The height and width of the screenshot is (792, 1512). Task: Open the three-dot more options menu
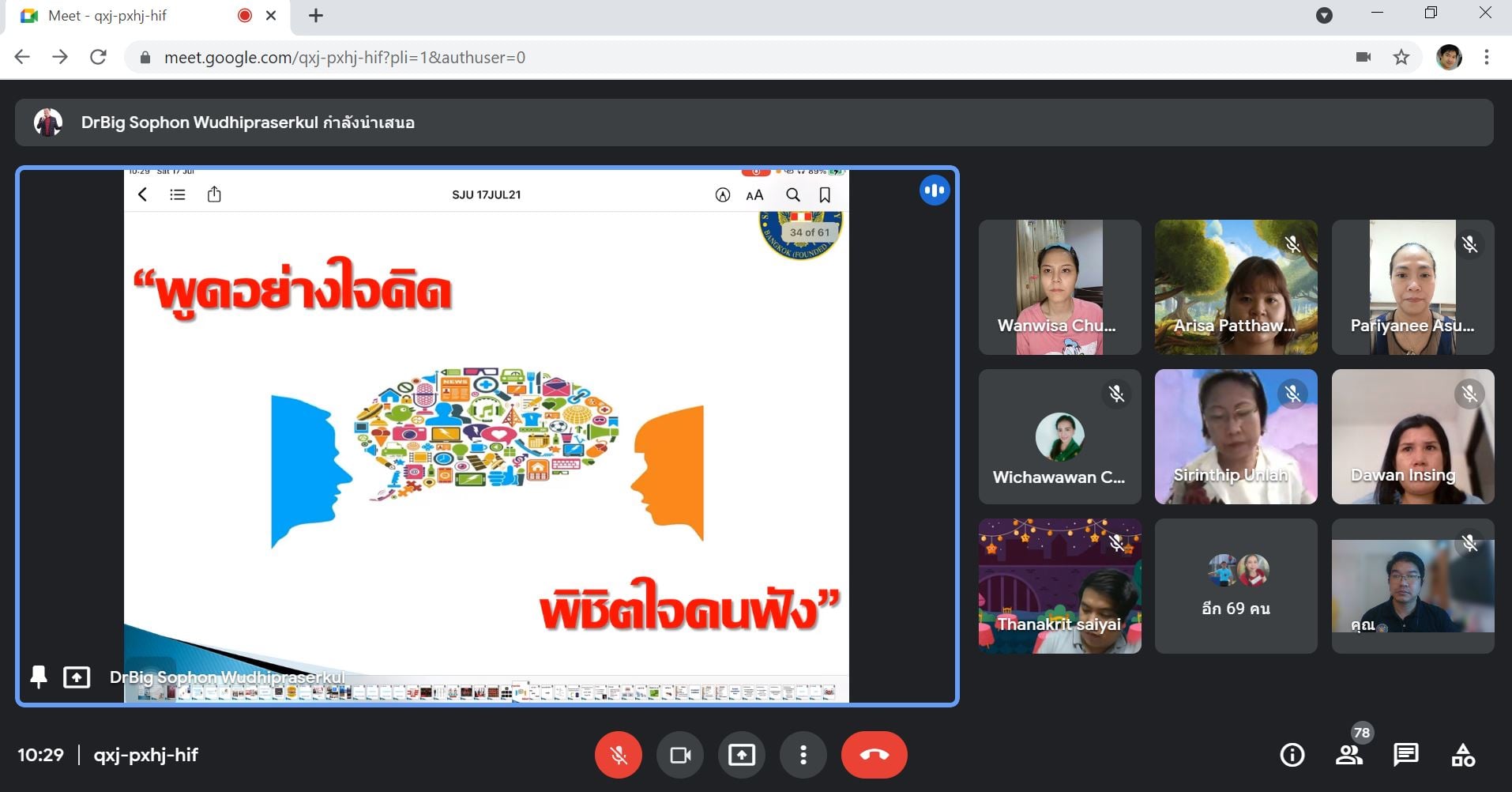[x=803, y=755]
